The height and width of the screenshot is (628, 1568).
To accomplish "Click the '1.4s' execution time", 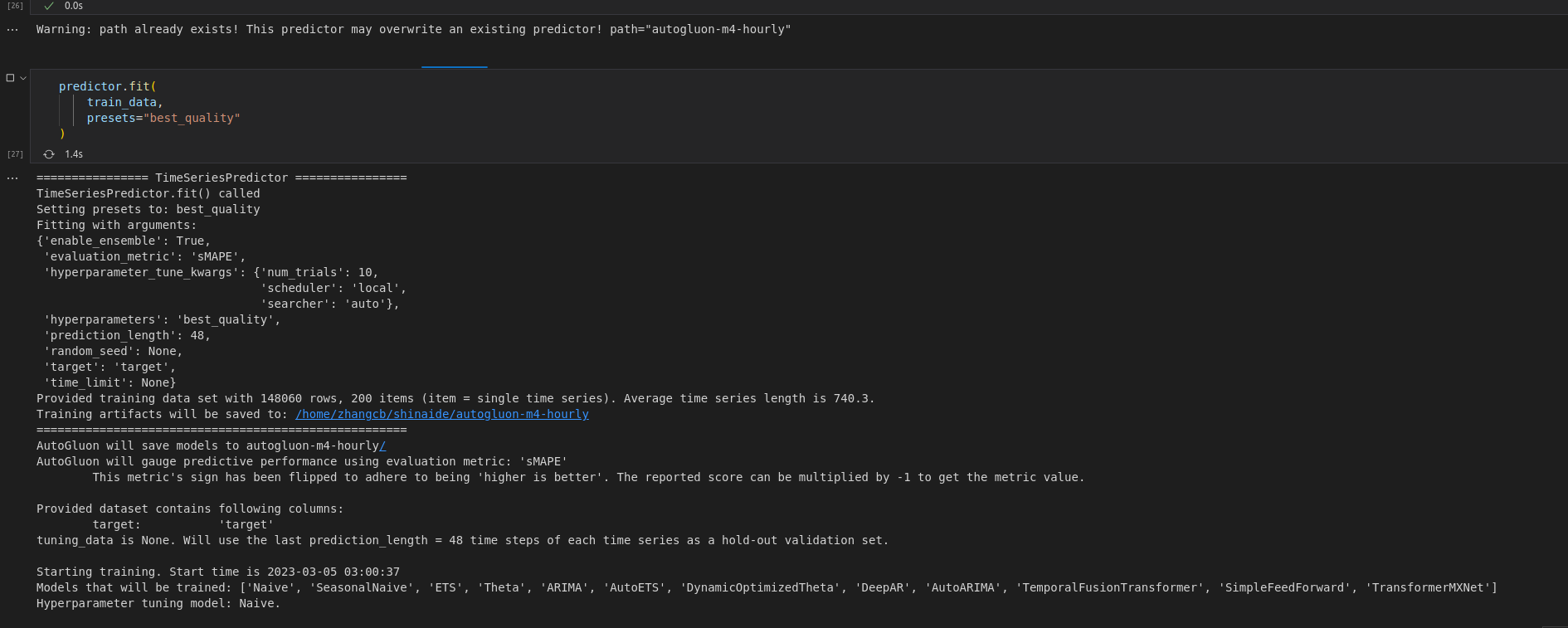I will [74, 154].
